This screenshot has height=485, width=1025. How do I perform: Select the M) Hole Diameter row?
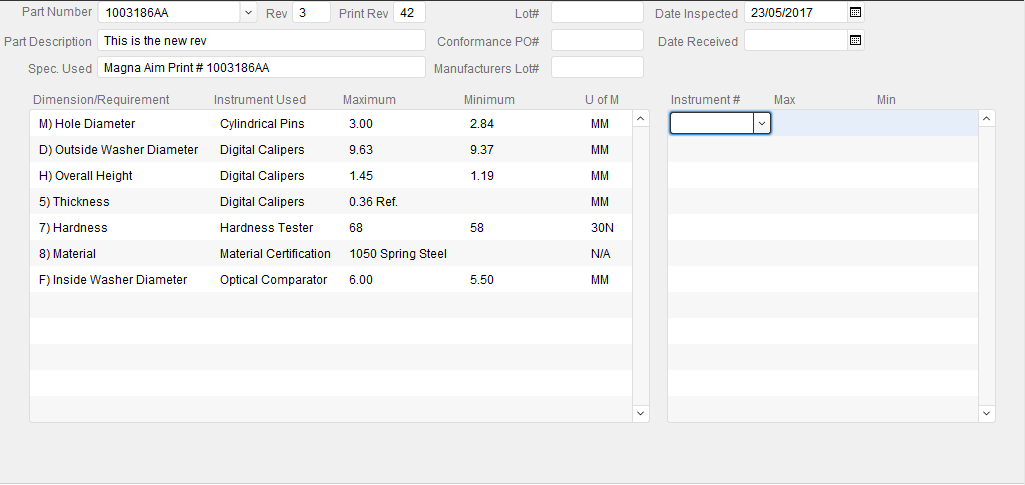tap(331, 124)
